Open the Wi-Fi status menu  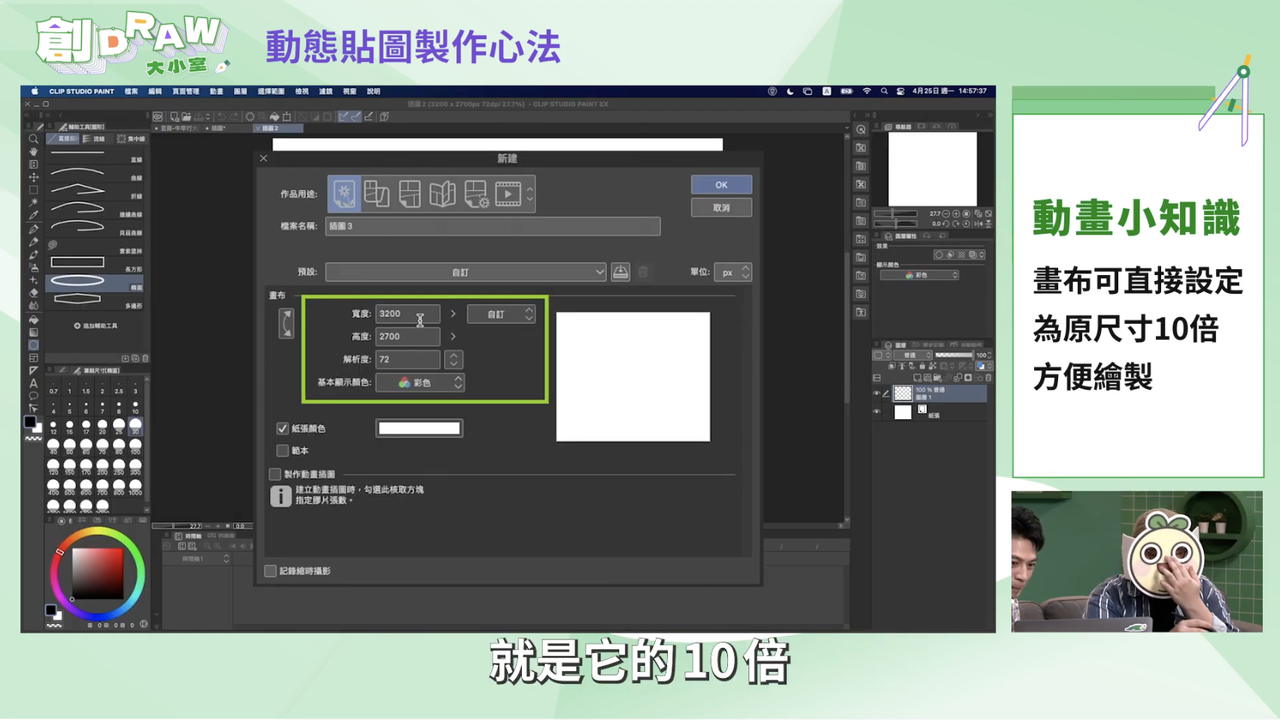tap(866, 91)
